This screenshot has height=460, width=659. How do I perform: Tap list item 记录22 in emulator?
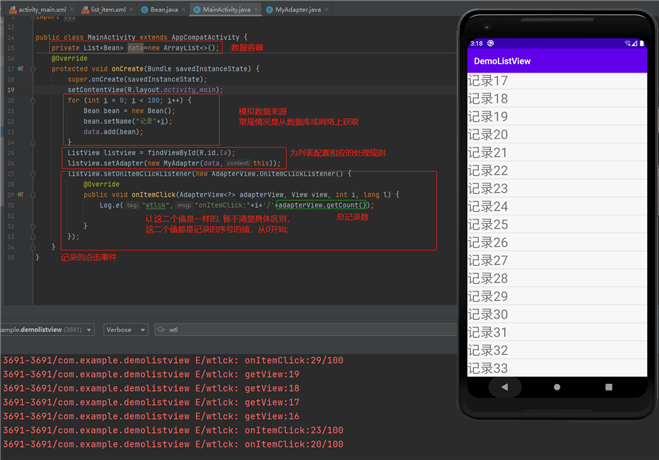click(x=557, y=171)
